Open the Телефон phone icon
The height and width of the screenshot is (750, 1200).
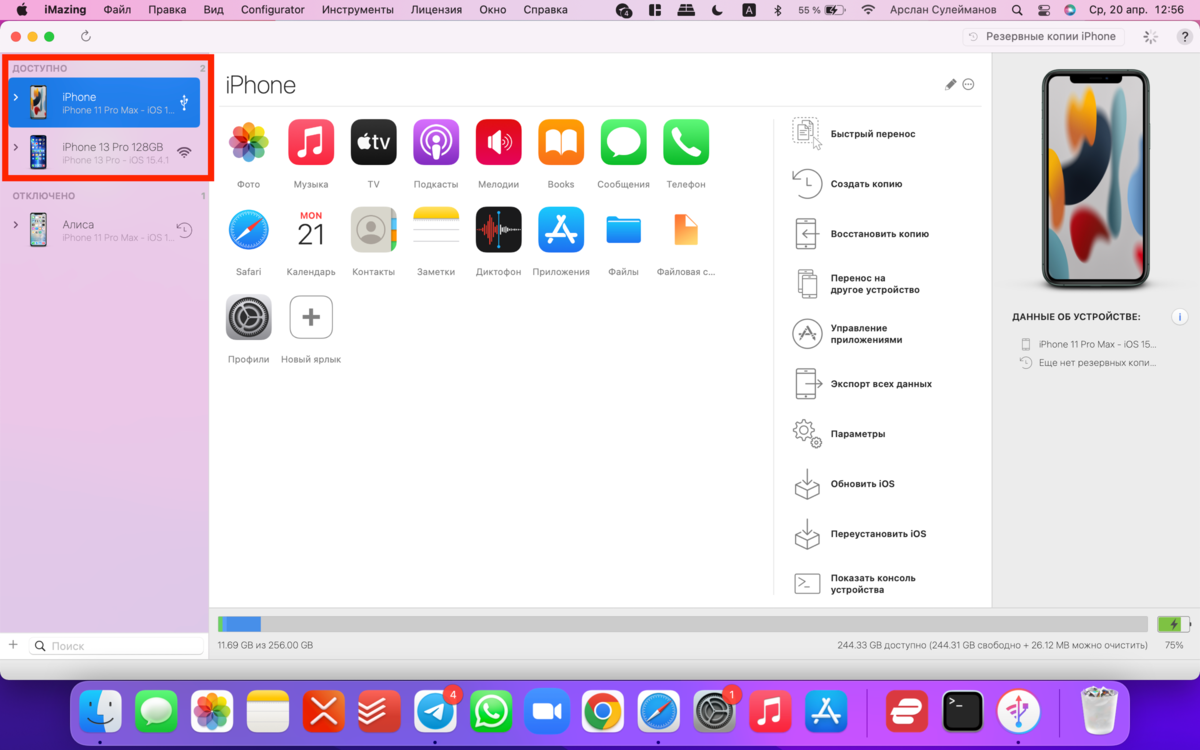(686, 142)
